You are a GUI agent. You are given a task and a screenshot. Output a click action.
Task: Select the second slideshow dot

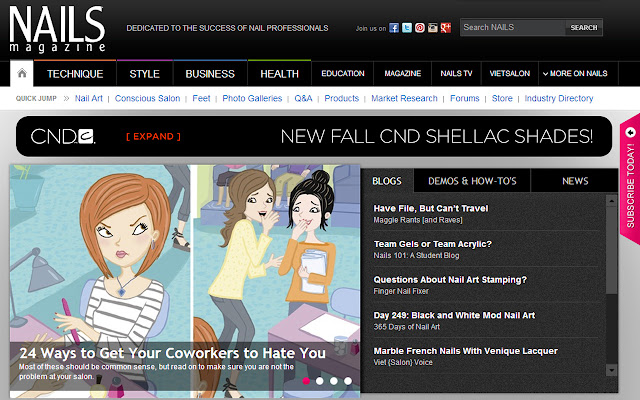click(x=320, y=381)
